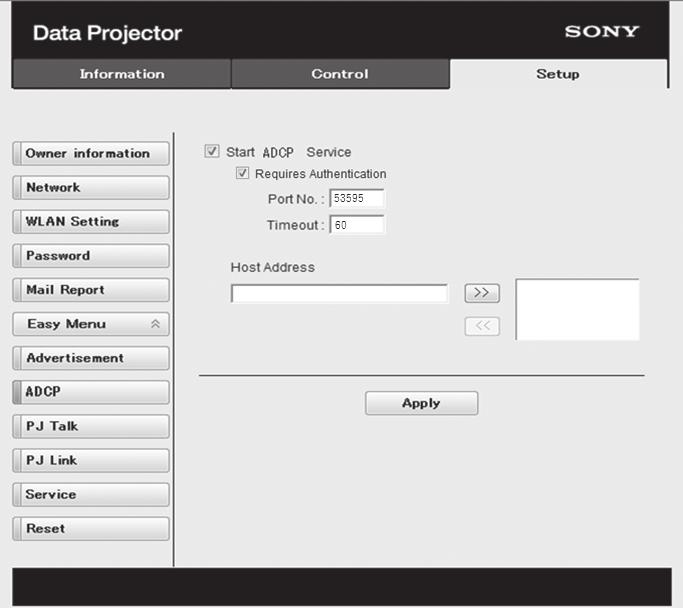This screenshot has width=683, height=608.
Task: Open the Reset page
Action: (91, 529)
